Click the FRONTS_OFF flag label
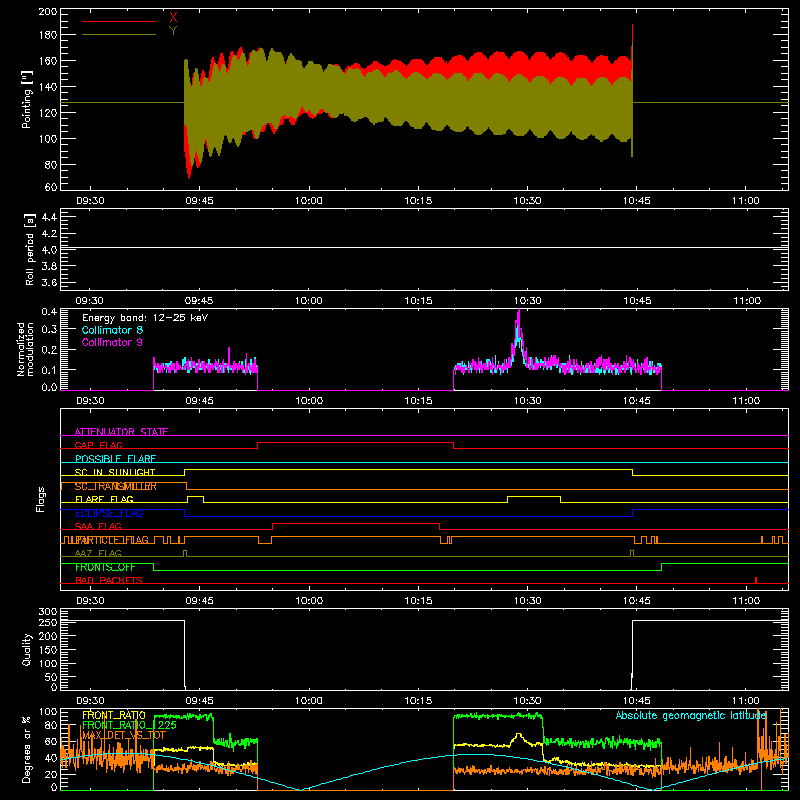Screen dimensions: 800x800 tap(105, 567)
